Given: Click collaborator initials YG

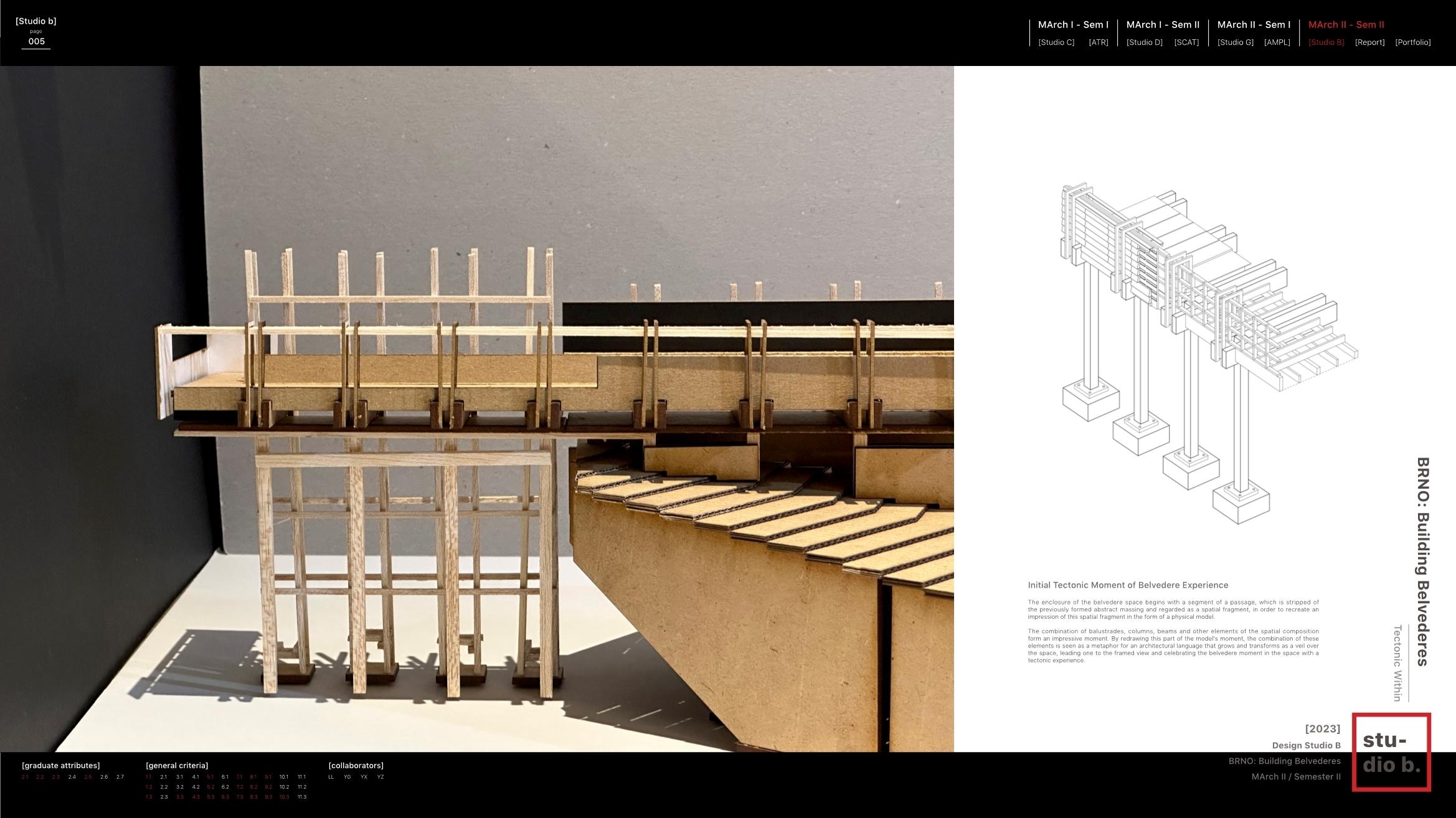Looking at the screenshot, I should point(347,777).
